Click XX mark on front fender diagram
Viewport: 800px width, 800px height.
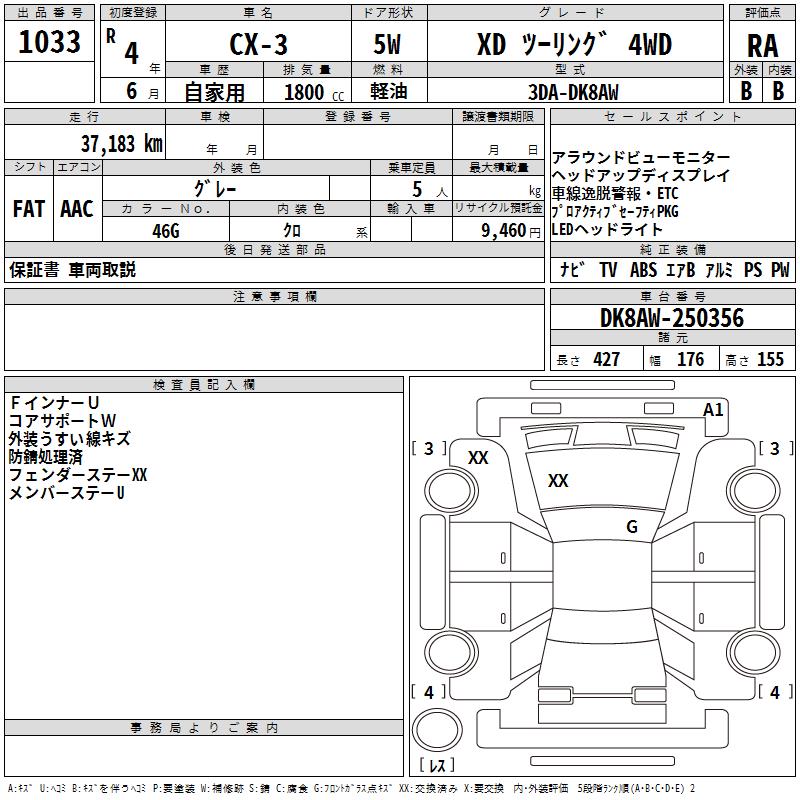tap(478, 458)
